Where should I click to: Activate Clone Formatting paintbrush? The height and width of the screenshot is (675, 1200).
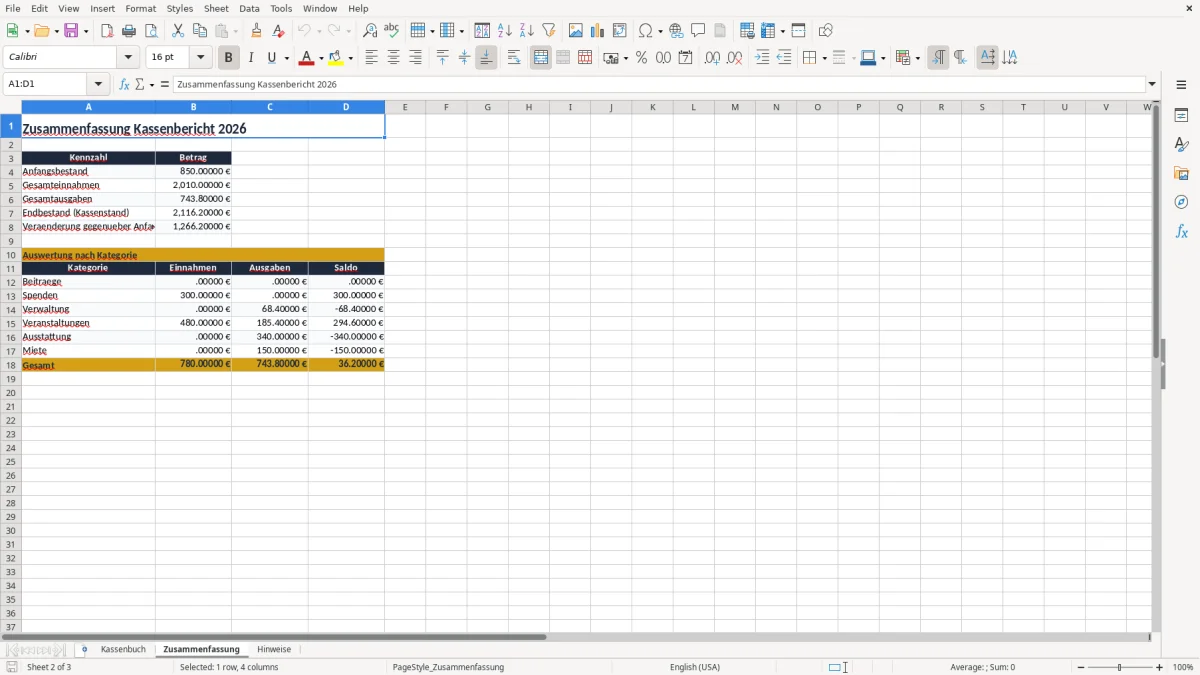[256, 31]
